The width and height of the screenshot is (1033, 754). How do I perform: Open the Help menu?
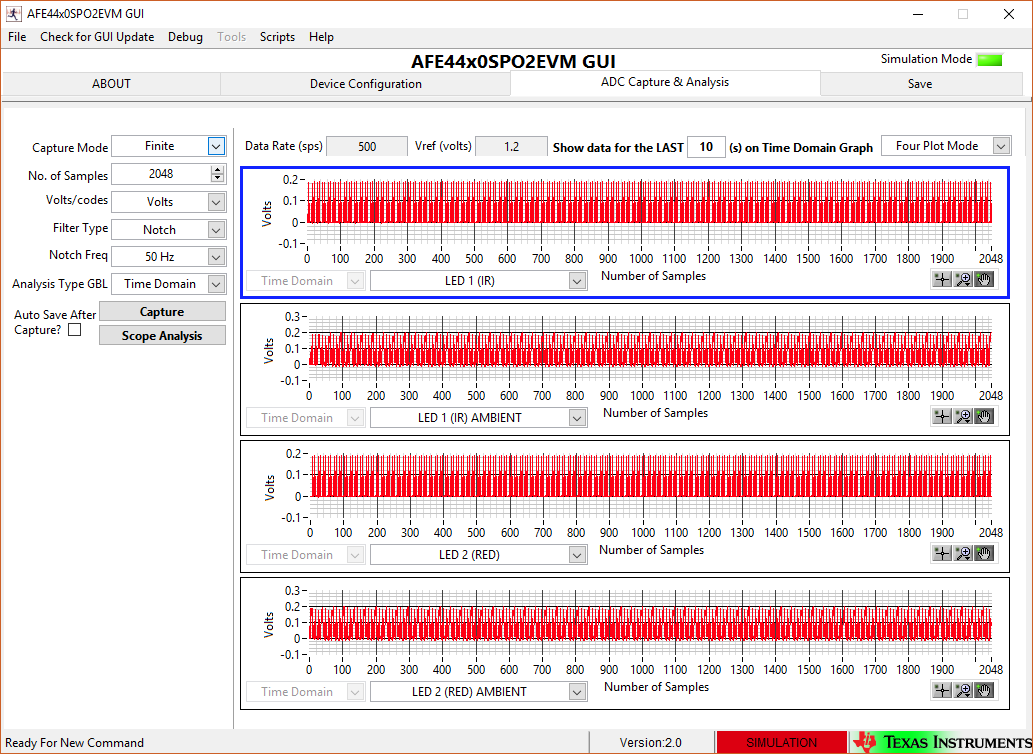pyautogui.click(x=321, y=37)
